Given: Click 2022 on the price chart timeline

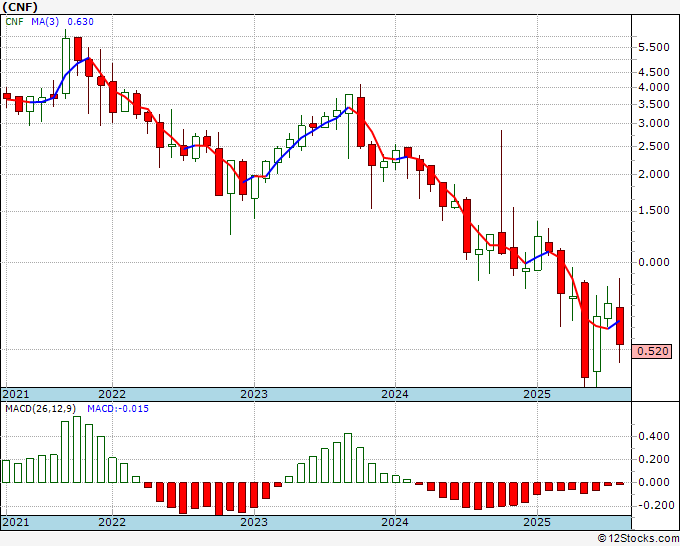Looking at the screenshot, I should (x=112, y=394).
